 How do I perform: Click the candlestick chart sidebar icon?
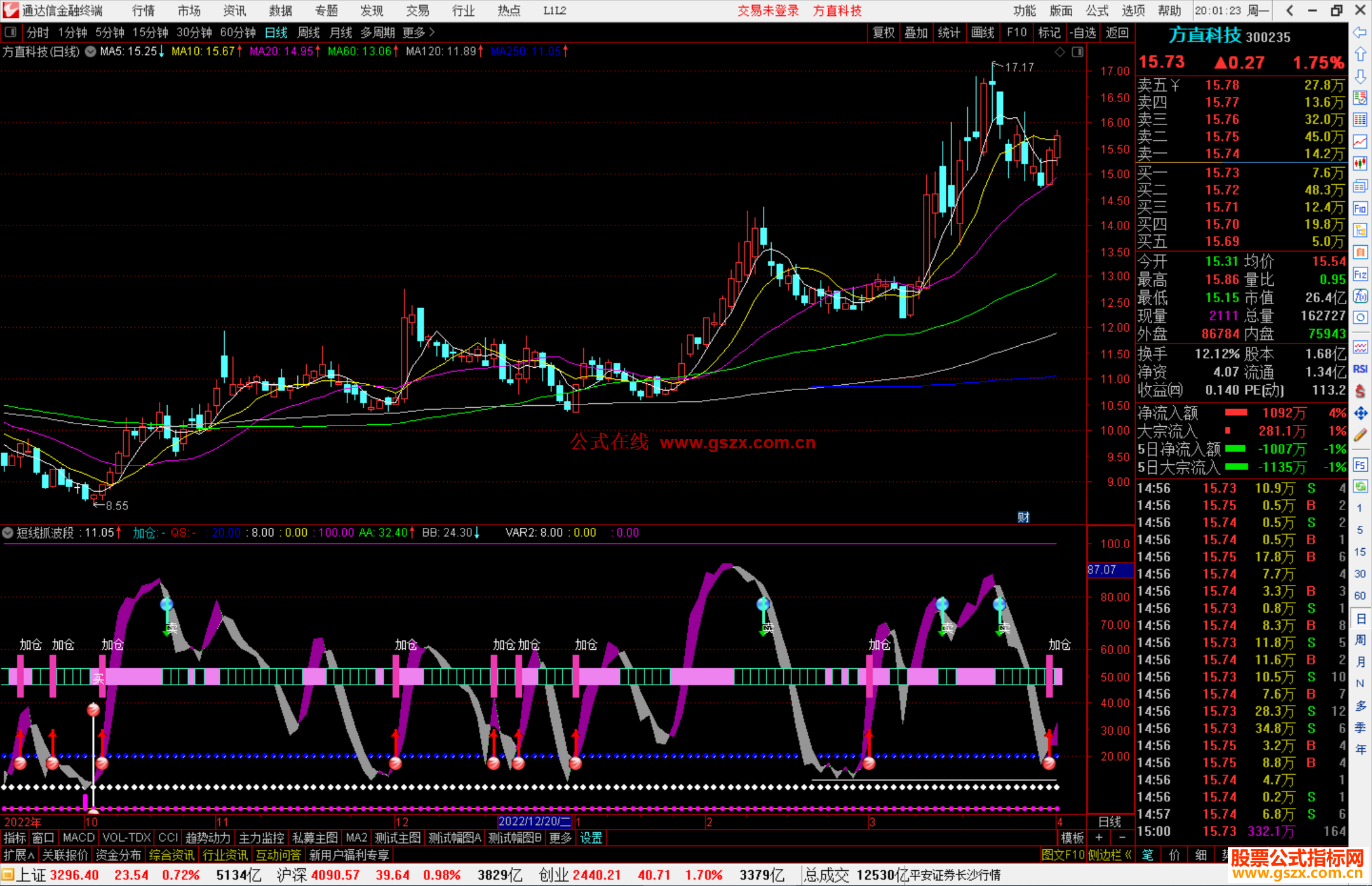(1360, 164)
